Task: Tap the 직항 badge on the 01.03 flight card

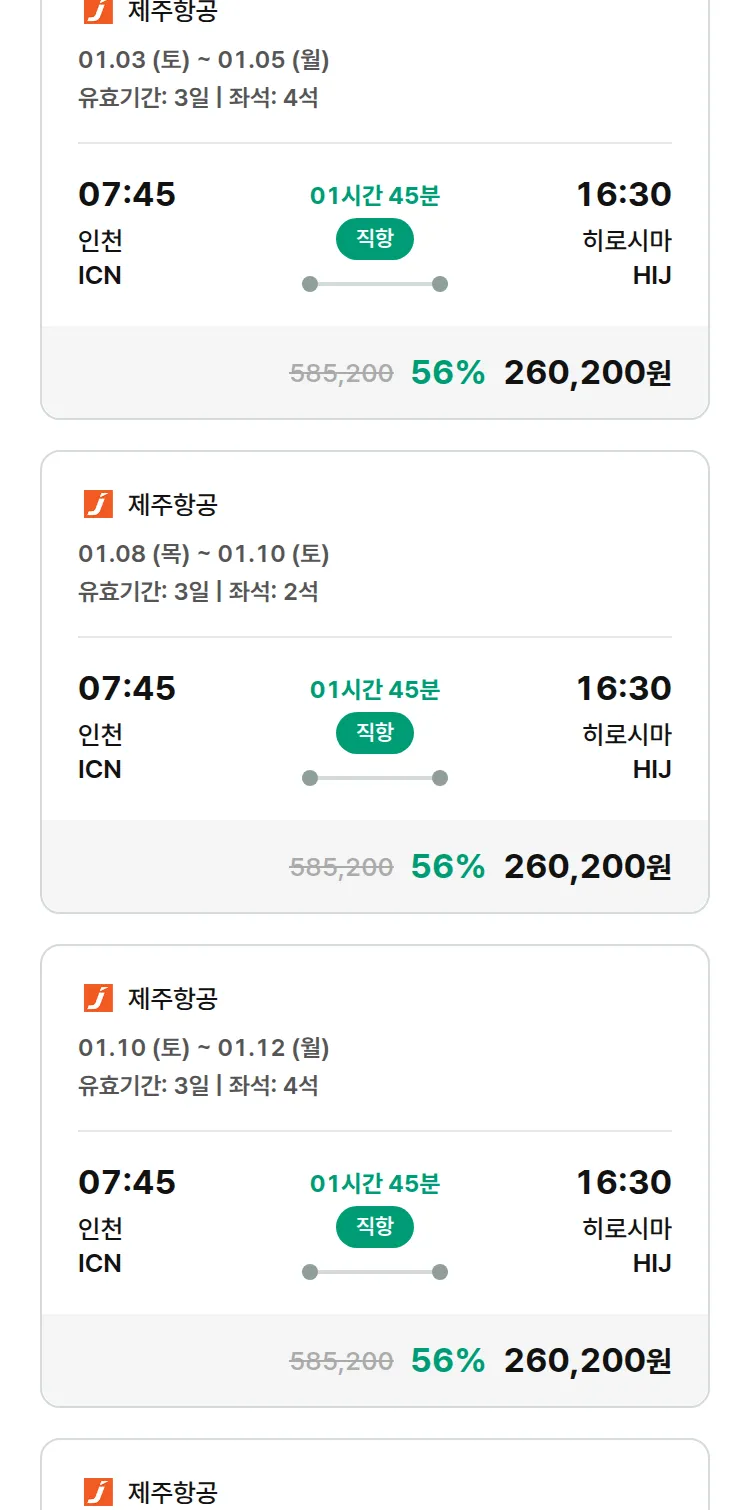Action: (374, 239)
